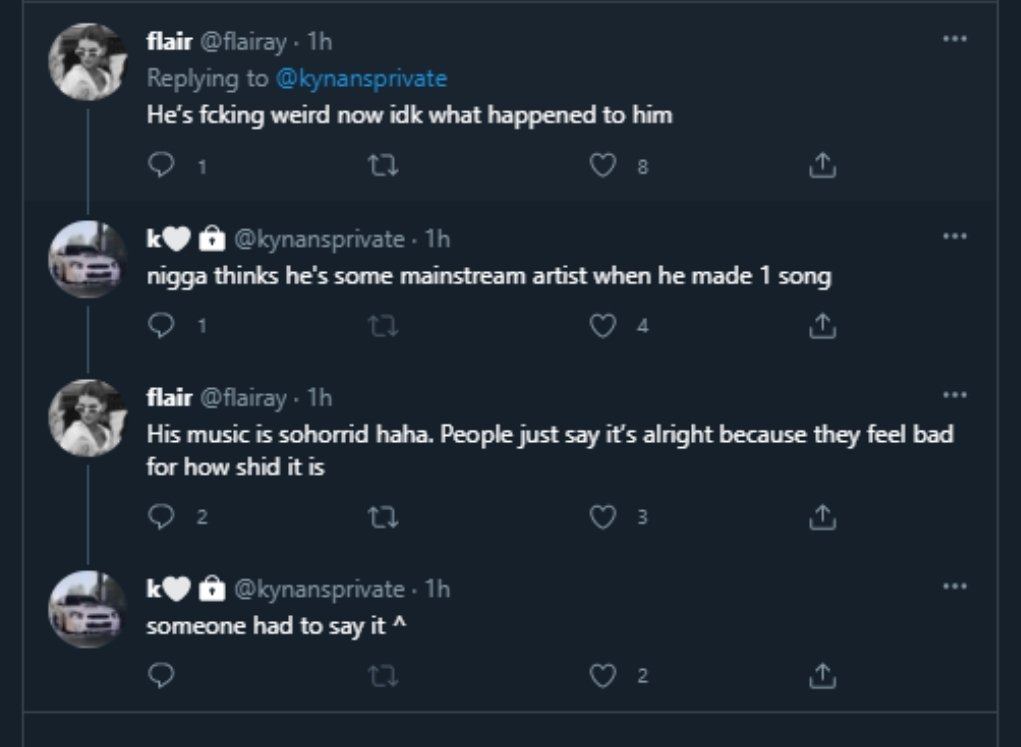The height and width of the screenshot is (747, 1021).
Task: Retweet the 'His music is sohorrid' tweet
Action: click(382, 516)
